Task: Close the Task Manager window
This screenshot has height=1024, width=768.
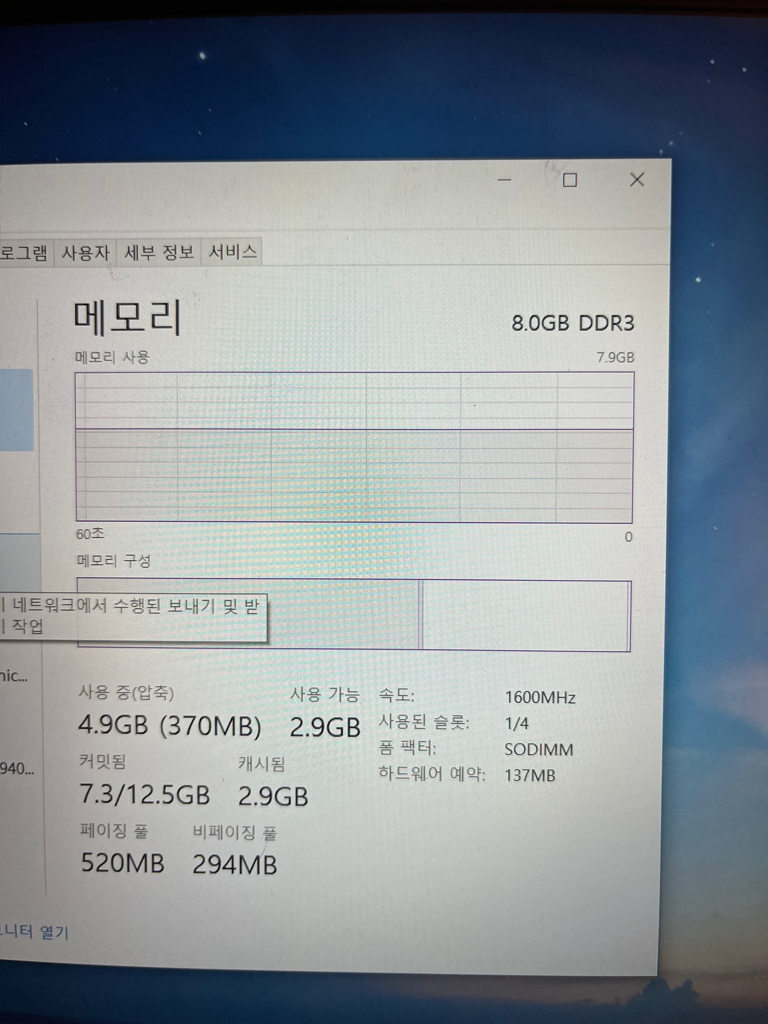Action: click(637, 180)
